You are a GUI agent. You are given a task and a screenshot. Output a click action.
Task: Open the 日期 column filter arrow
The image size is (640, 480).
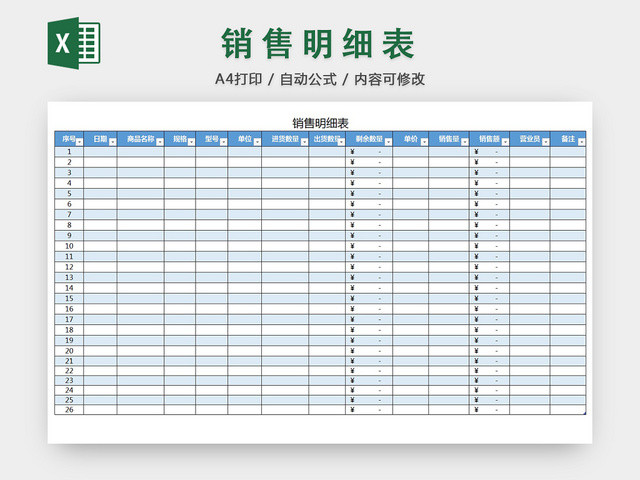click(x=113, y=142)
